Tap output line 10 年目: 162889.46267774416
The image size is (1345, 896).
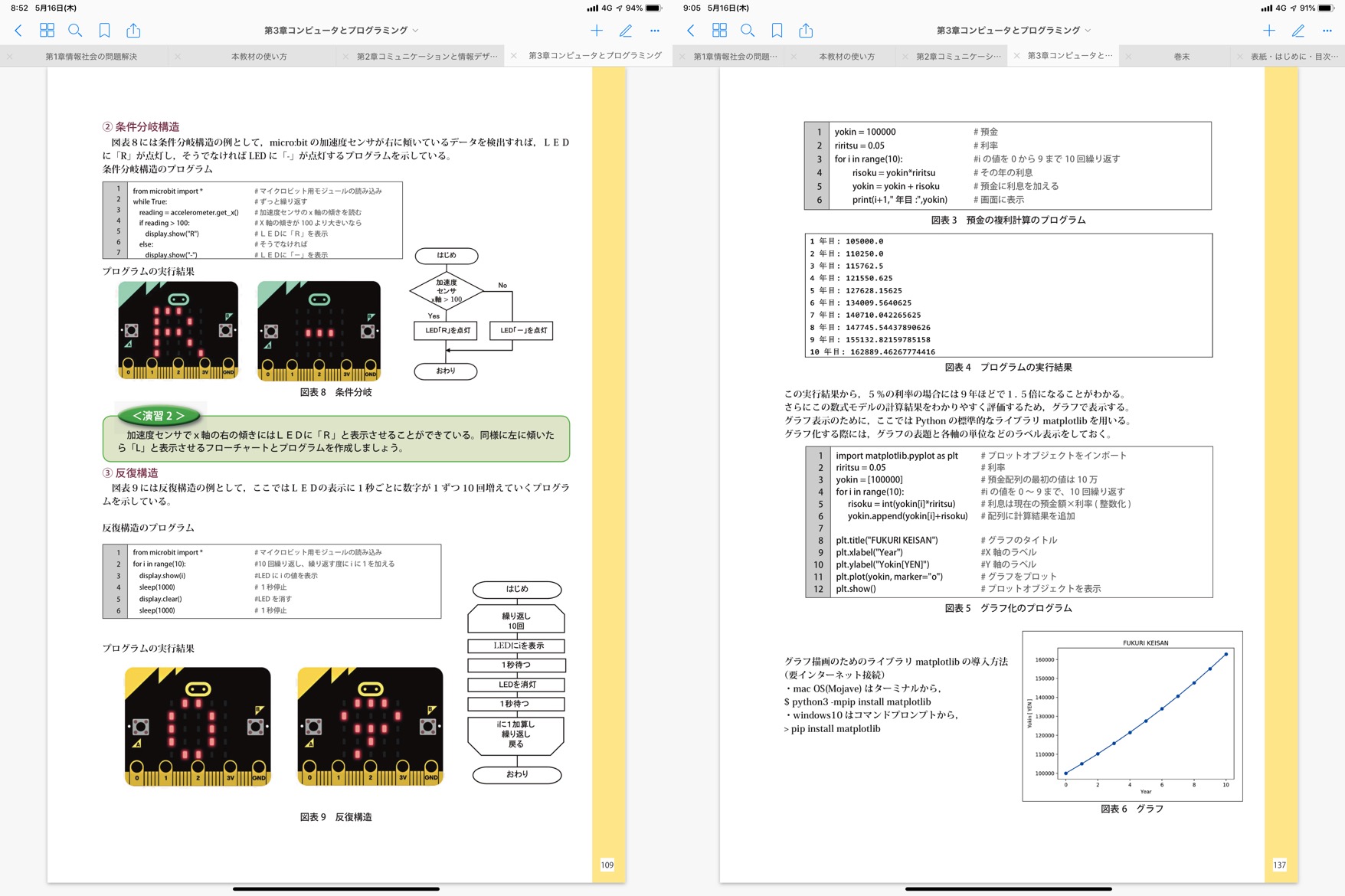tap(872, 352)
